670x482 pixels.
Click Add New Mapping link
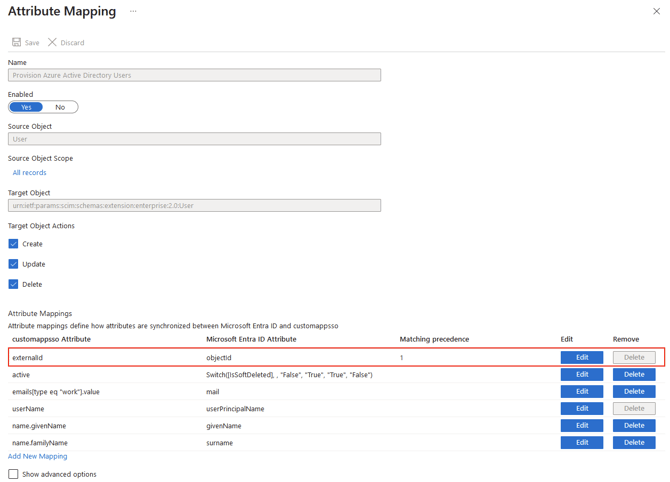(x=38, y=456)
